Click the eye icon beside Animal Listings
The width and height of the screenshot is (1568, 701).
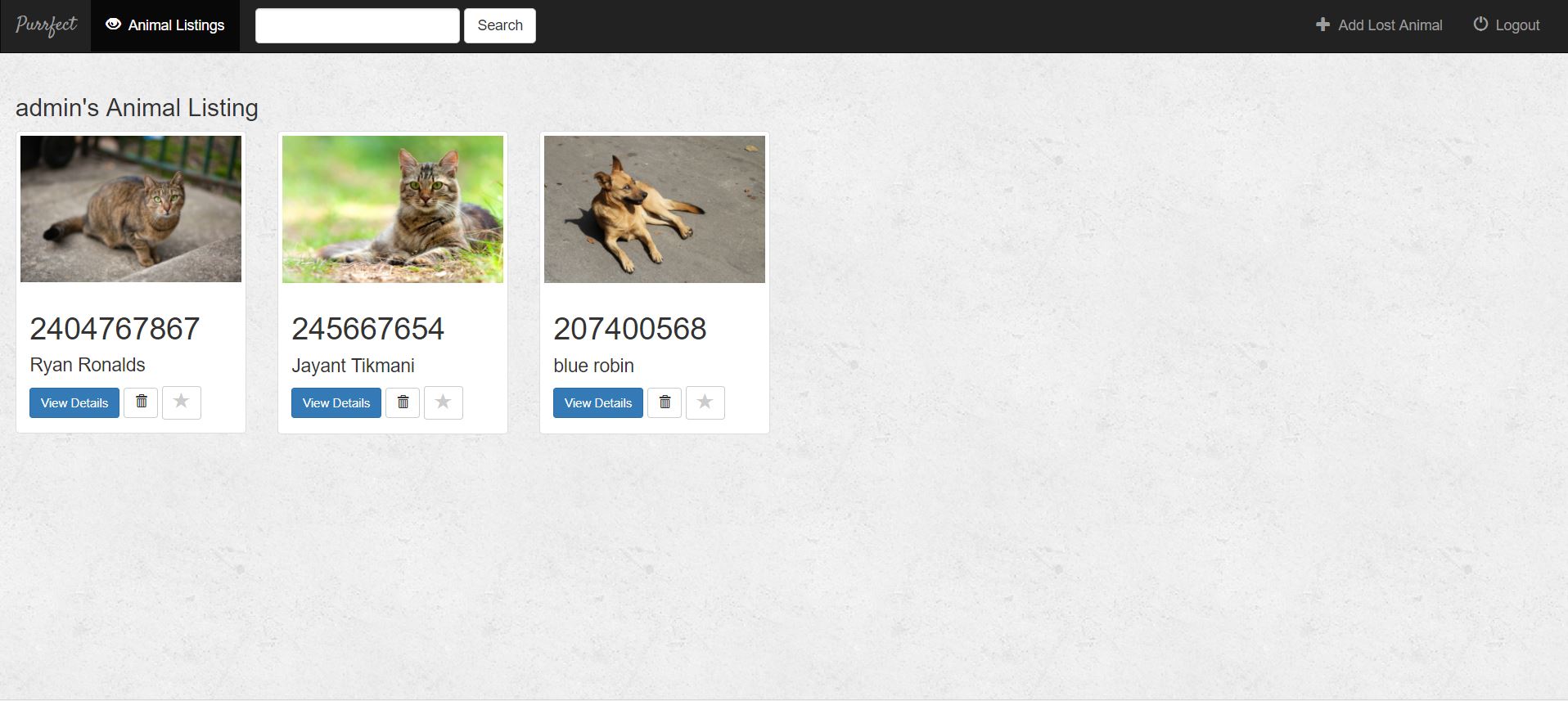click(114, 25)
